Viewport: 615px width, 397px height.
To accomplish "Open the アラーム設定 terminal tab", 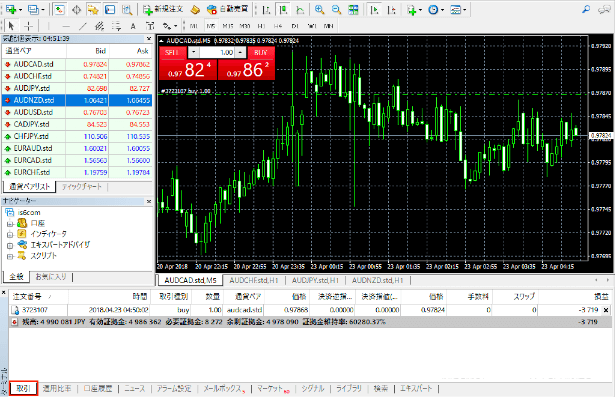I will tap(174, 389).
